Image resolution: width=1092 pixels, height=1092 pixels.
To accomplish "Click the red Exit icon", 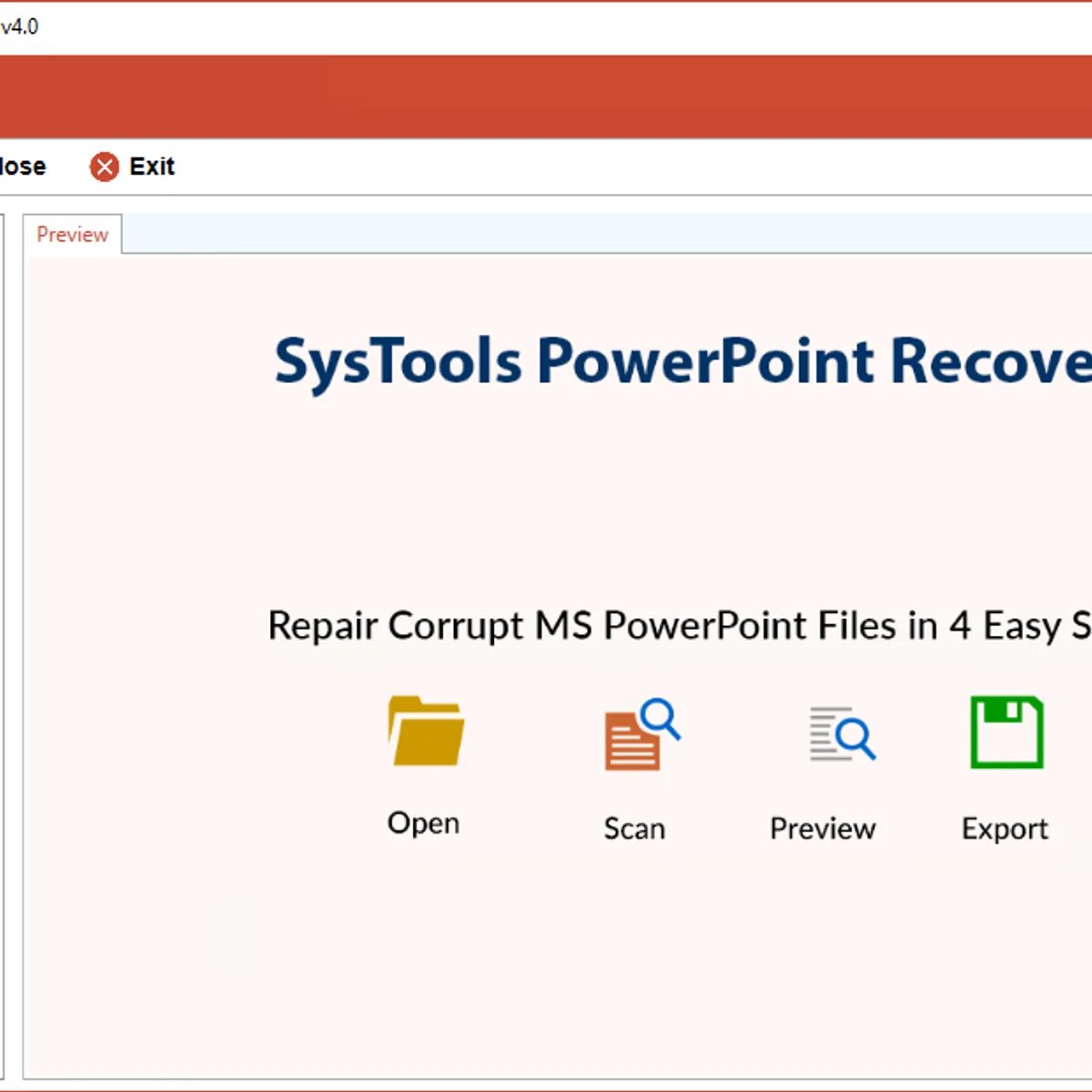I will [x=105, y=167].
